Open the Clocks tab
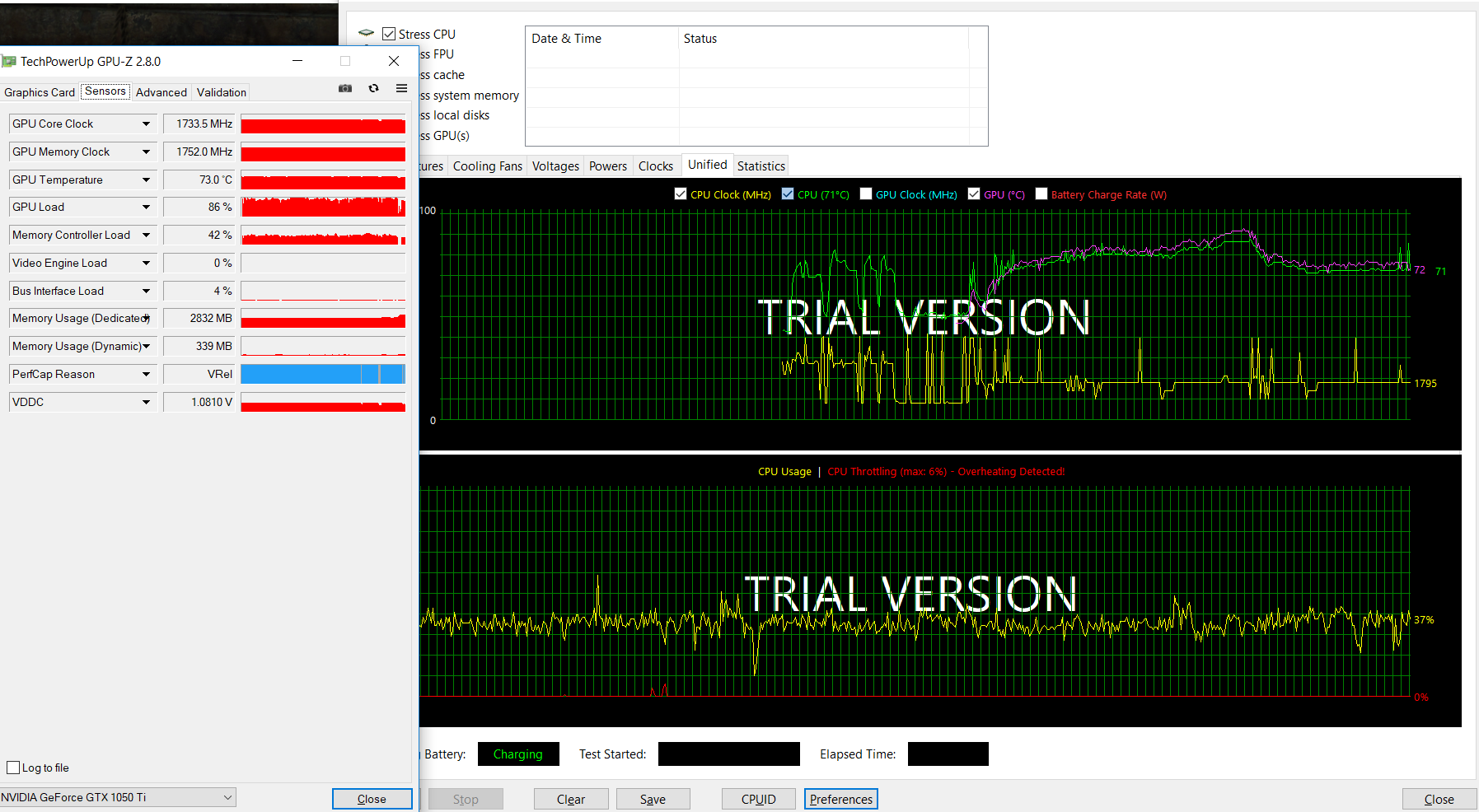This screenshot has height=812, width=1479. coord(656,166)
